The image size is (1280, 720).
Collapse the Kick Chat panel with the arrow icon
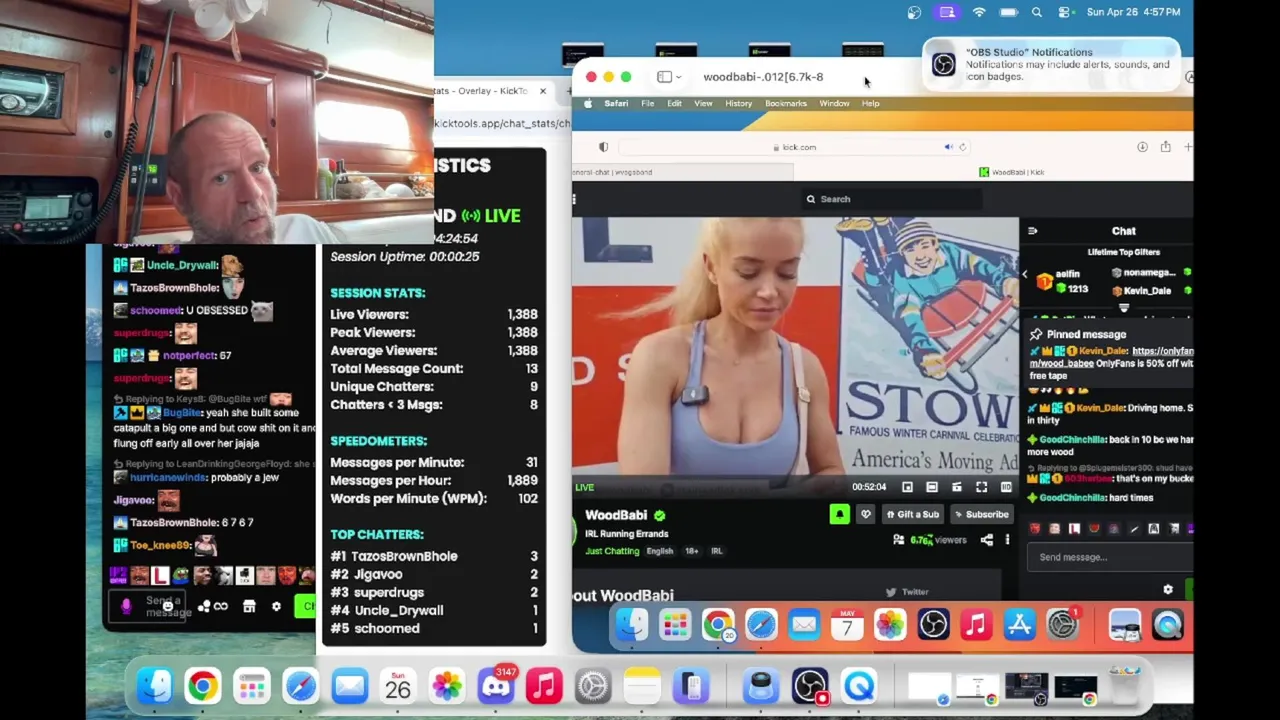click(x=1032, y=231)
